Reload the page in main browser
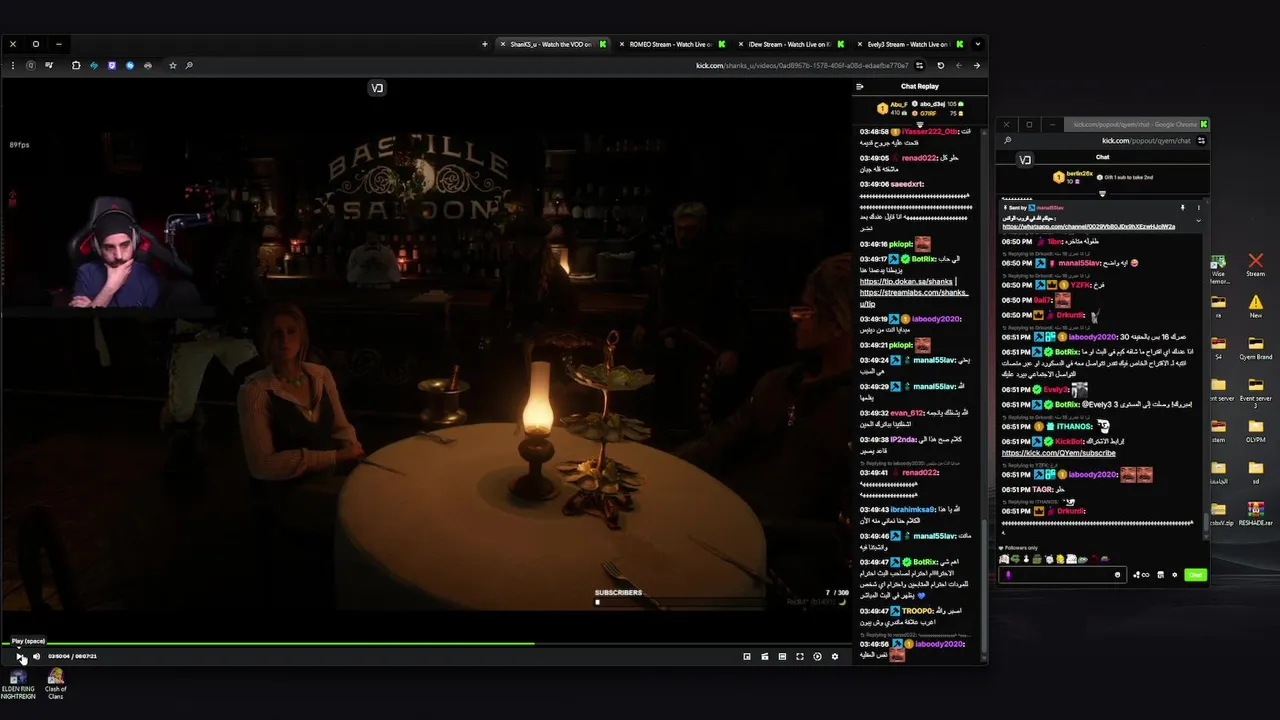Viewport: 1280px width, 720px height. click(940, 66)
